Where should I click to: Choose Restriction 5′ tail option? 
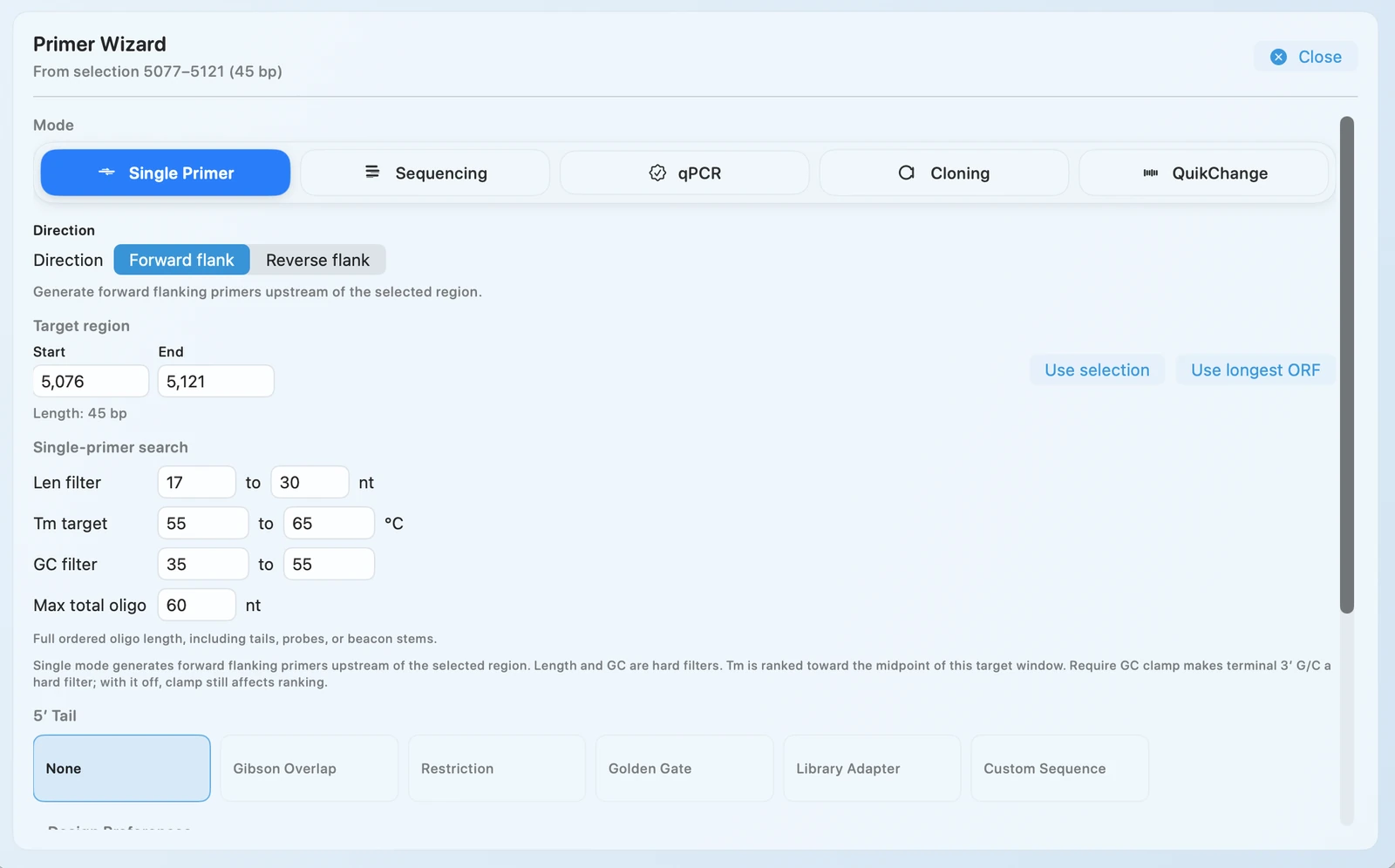(497, 768)
